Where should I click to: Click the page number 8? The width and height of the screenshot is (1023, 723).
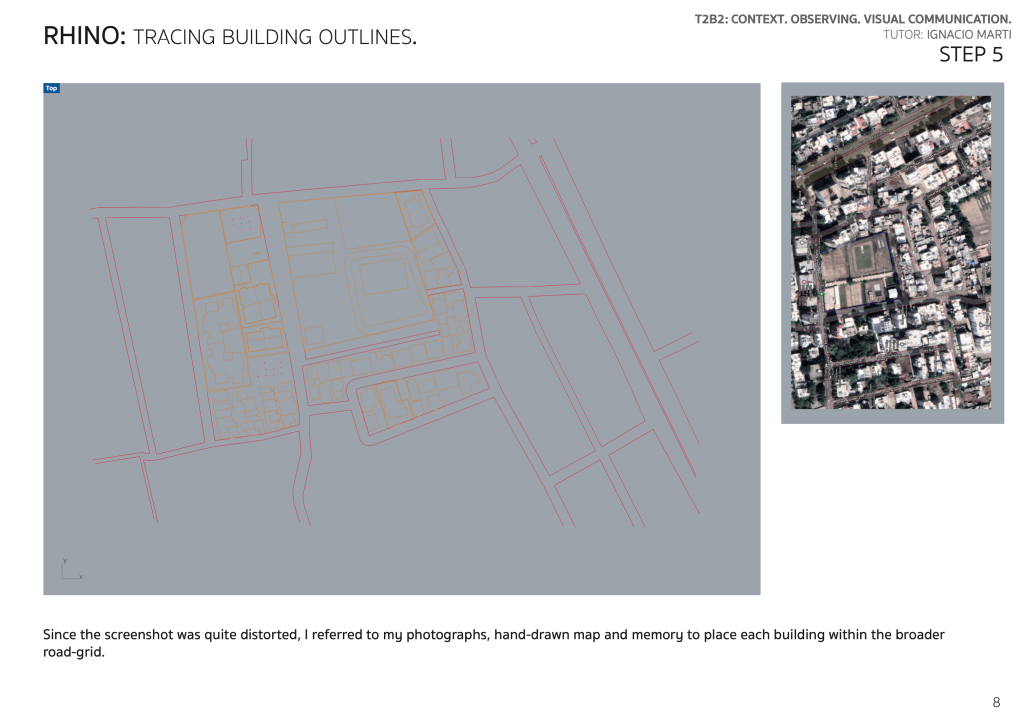click(x=995, y=702)
